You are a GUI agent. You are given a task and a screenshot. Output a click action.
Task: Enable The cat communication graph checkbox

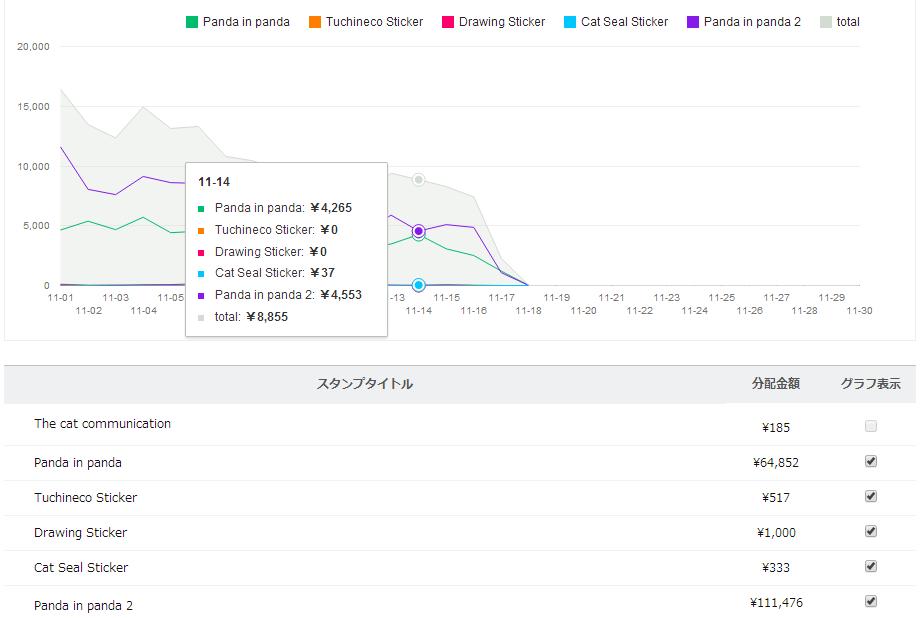[871, 426]
